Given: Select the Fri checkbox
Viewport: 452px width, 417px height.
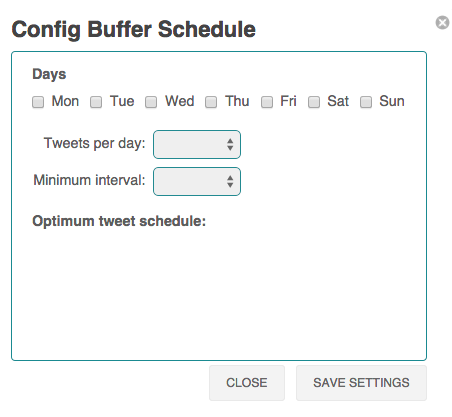Looking at the screenshot, I should 267,102.
